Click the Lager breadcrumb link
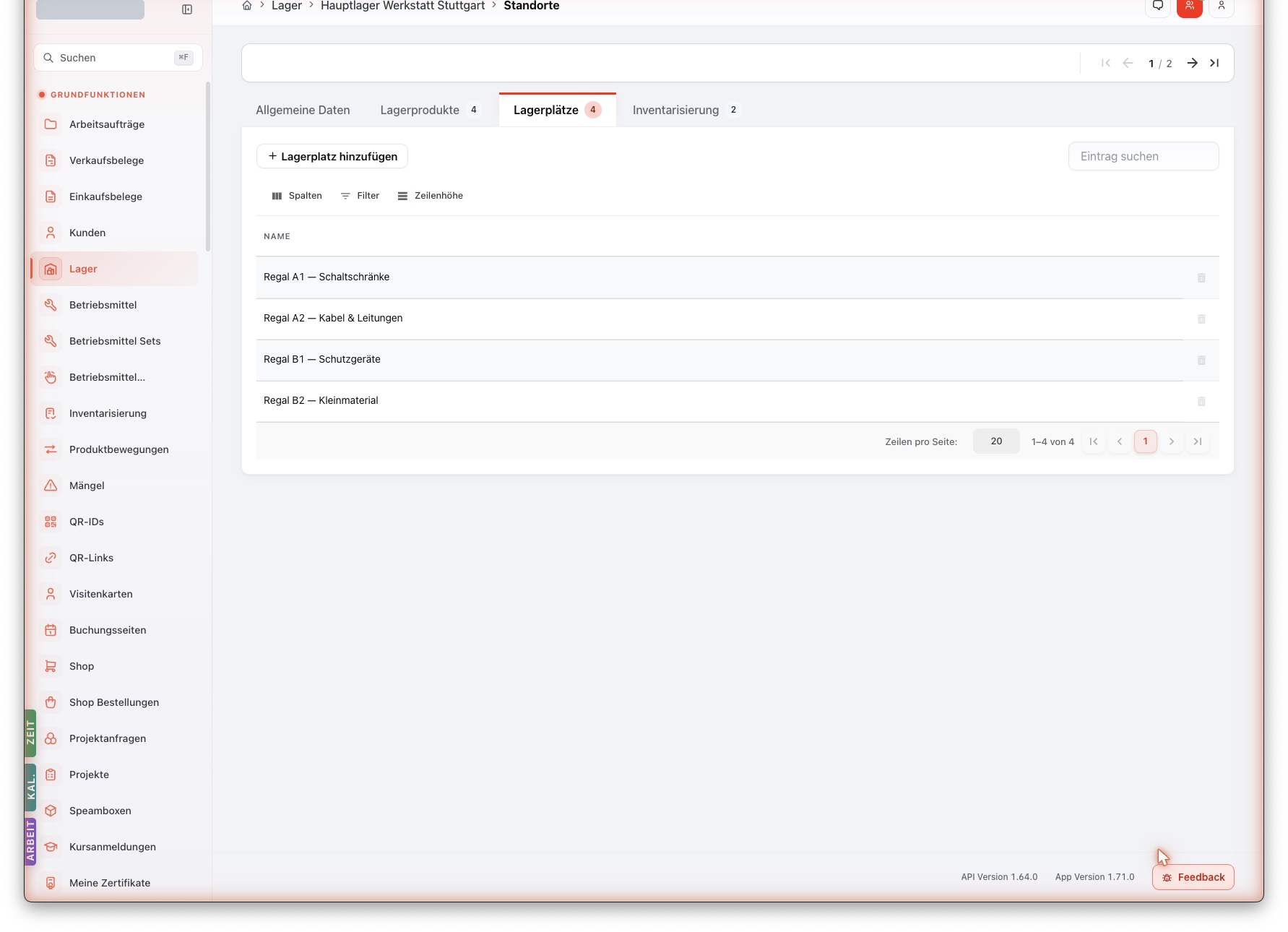 (x=286, y=6)
